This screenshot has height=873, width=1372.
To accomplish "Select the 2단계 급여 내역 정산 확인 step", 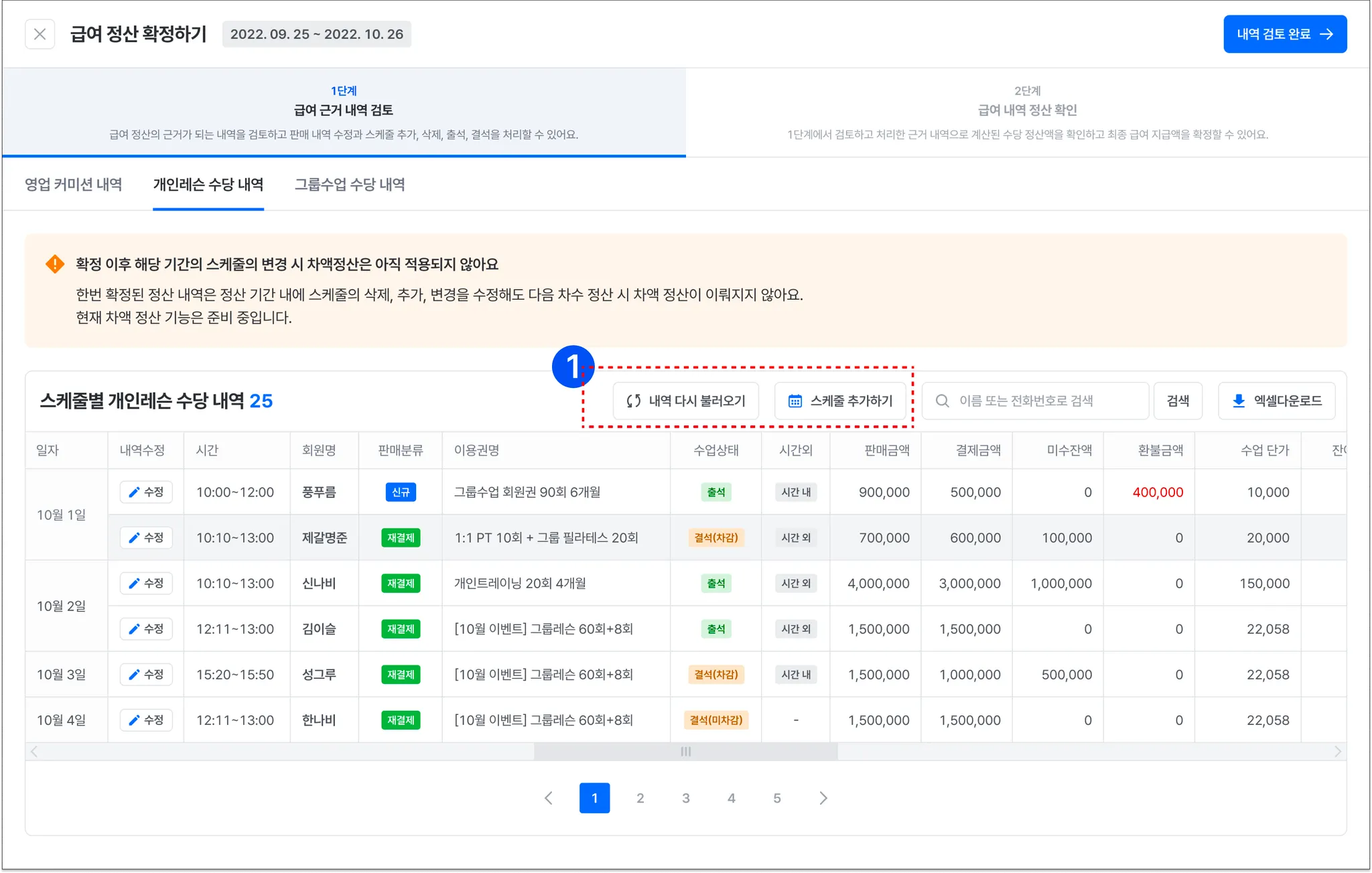I will 1027,111.
